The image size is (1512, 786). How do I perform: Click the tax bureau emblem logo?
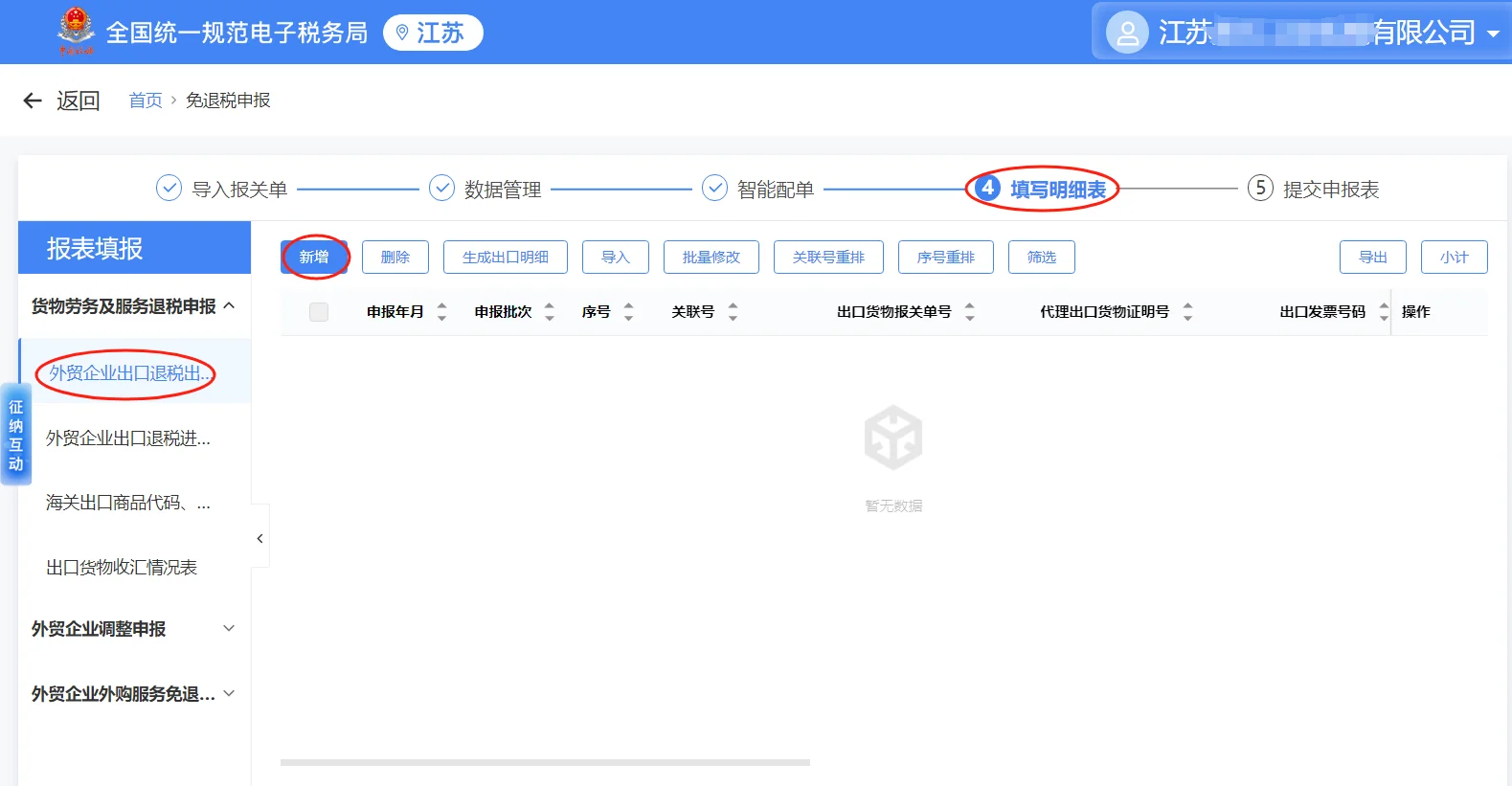pyautogui.click(x=77, y=31)
